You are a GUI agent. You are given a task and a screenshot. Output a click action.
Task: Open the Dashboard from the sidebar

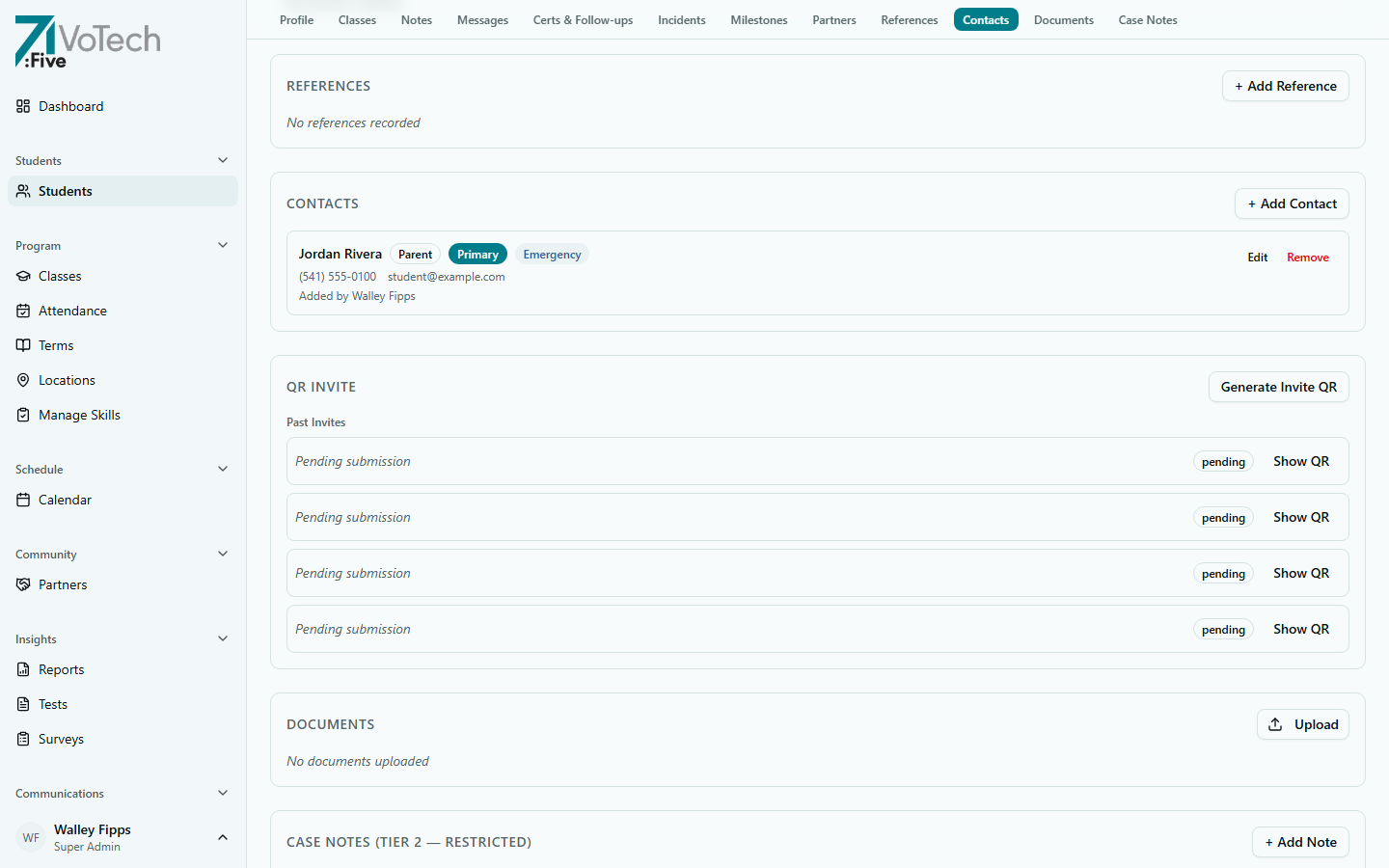(70, 106)
